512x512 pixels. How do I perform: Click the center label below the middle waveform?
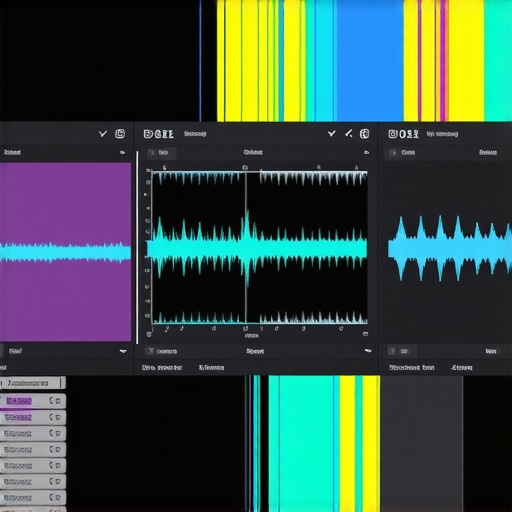255,351
